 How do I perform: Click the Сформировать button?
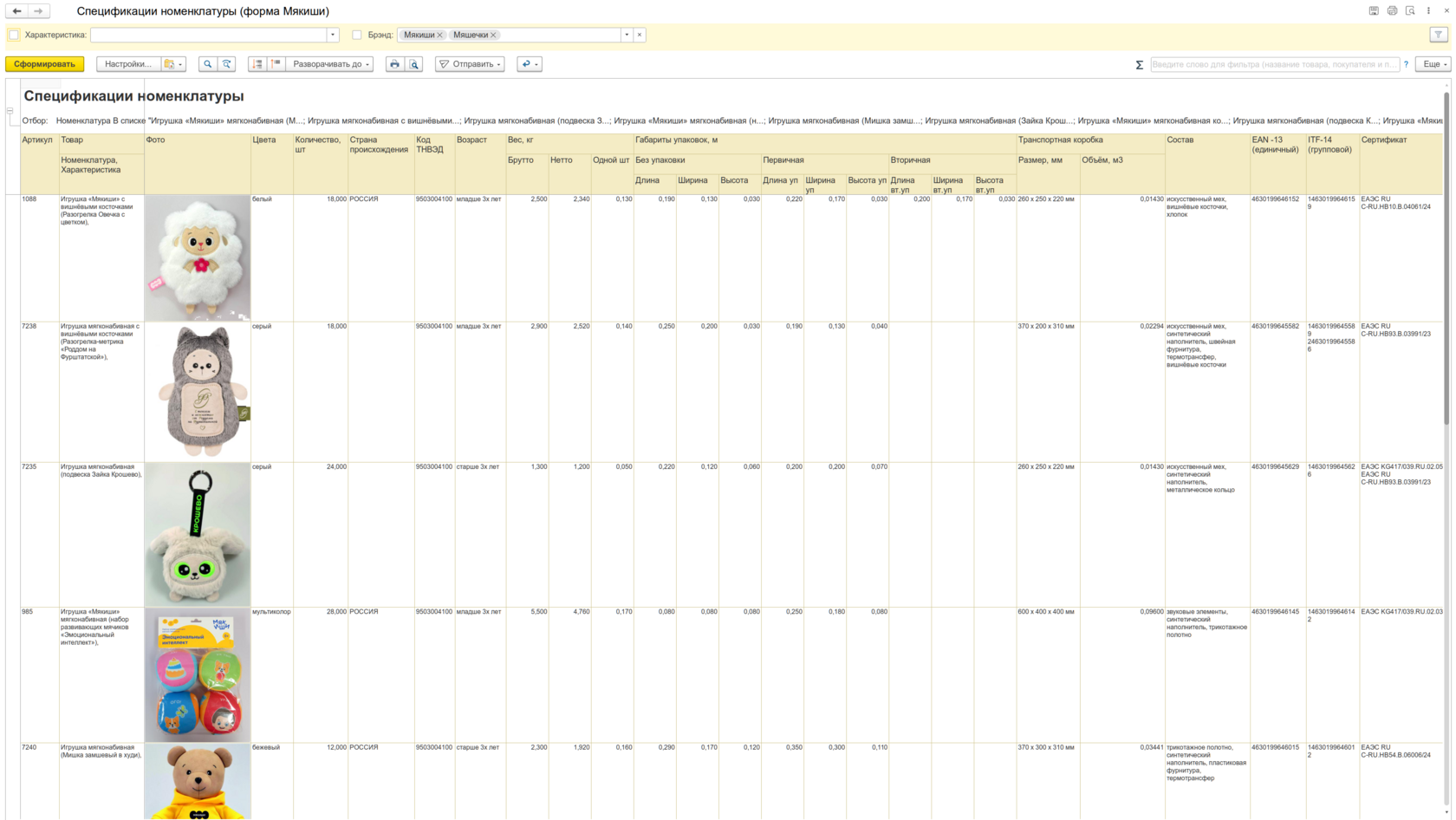[44, 64]
